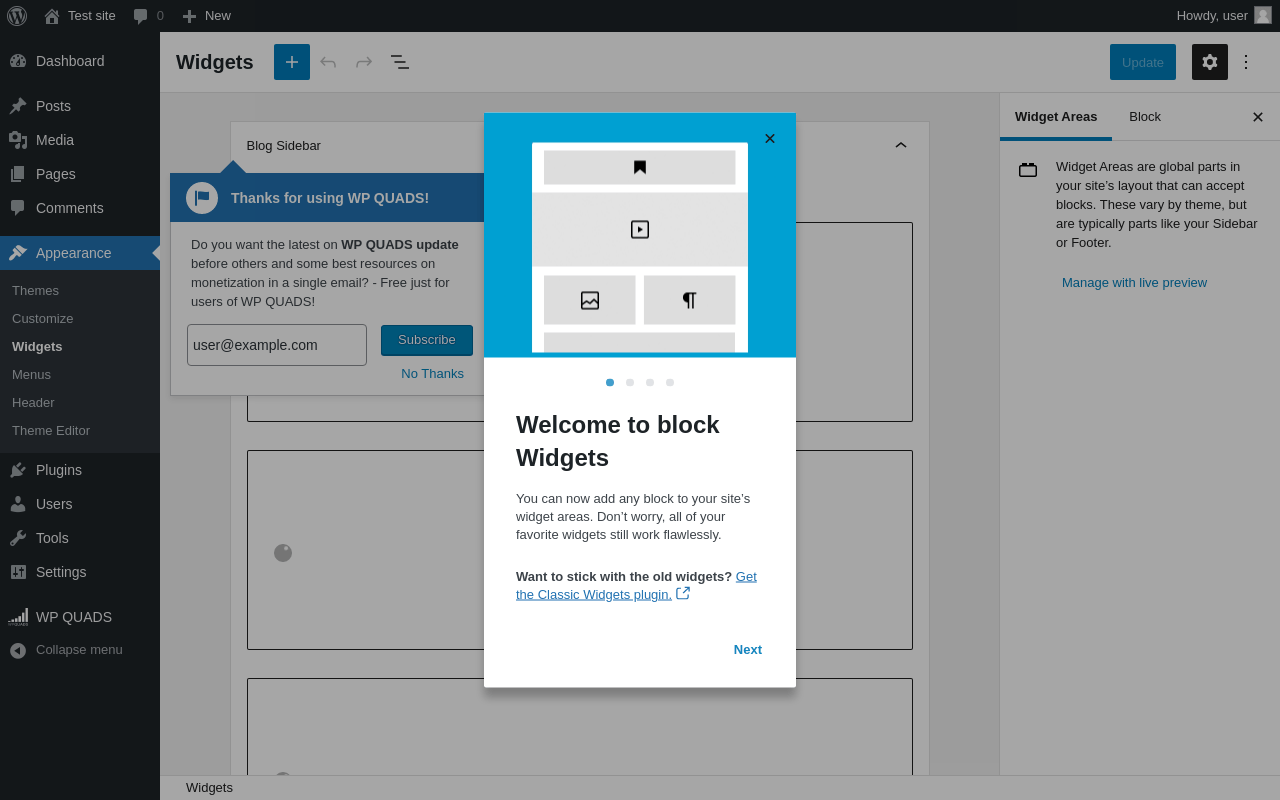Open the Media library menu
This screenshot has height=800, width=1280.
[80, 140]
